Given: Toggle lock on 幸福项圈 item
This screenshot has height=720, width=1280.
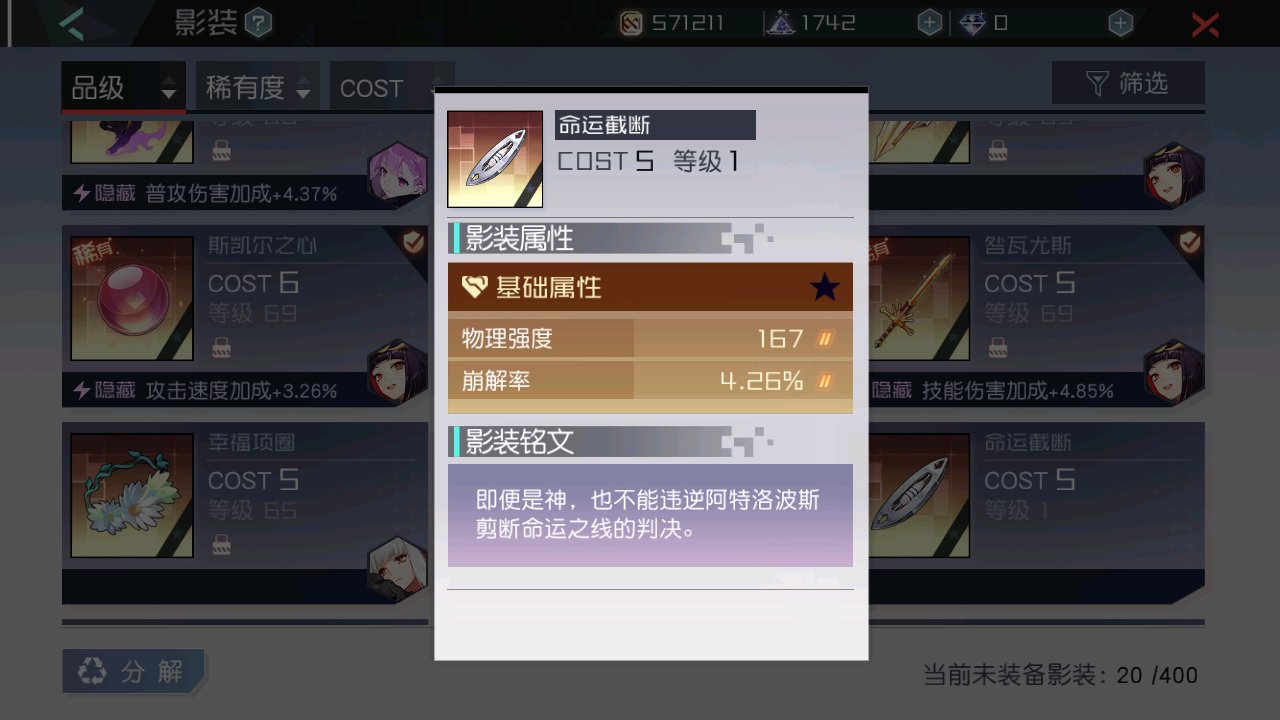Looking at the screenshot, I should (x=221, y=544).
